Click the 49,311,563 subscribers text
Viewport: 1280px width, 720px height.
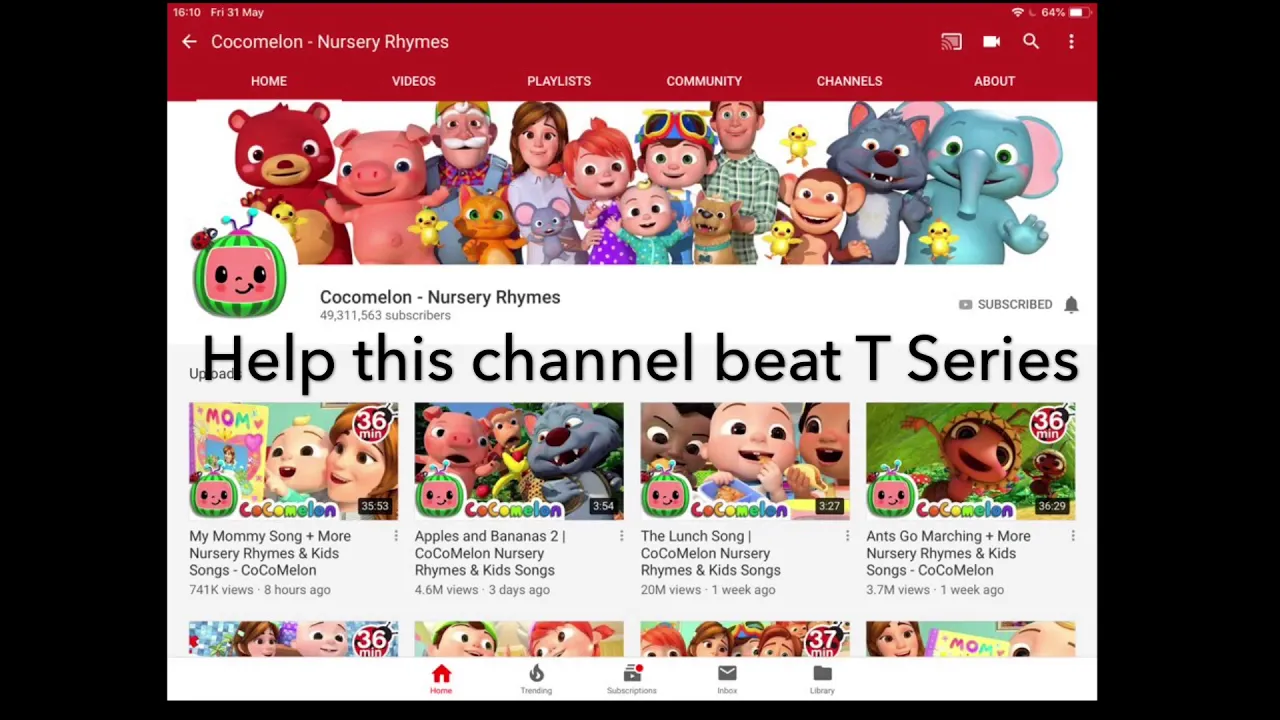pos(385,316)
